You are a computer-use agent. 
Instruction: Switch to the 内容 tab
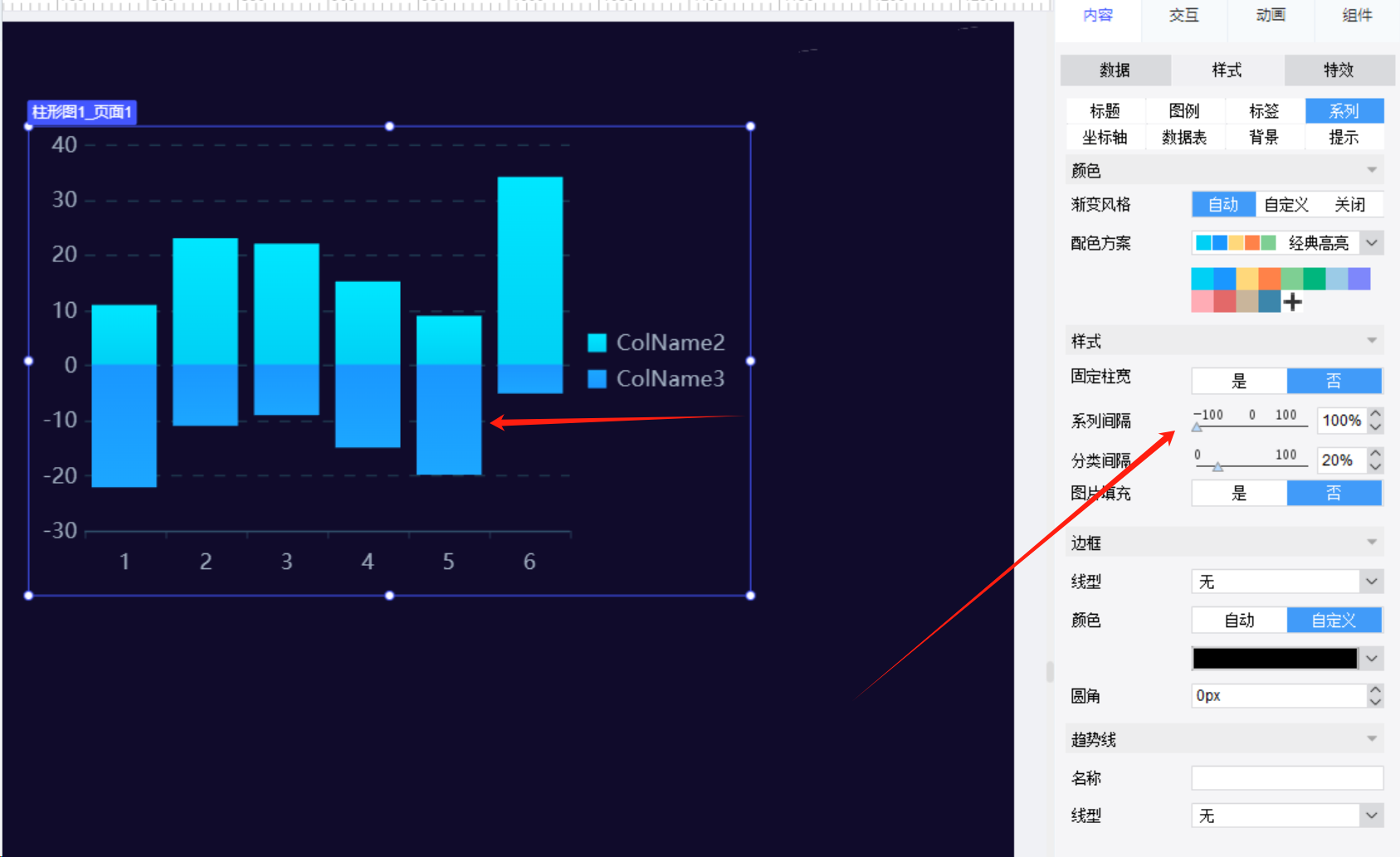click(x=1098, y=15)
